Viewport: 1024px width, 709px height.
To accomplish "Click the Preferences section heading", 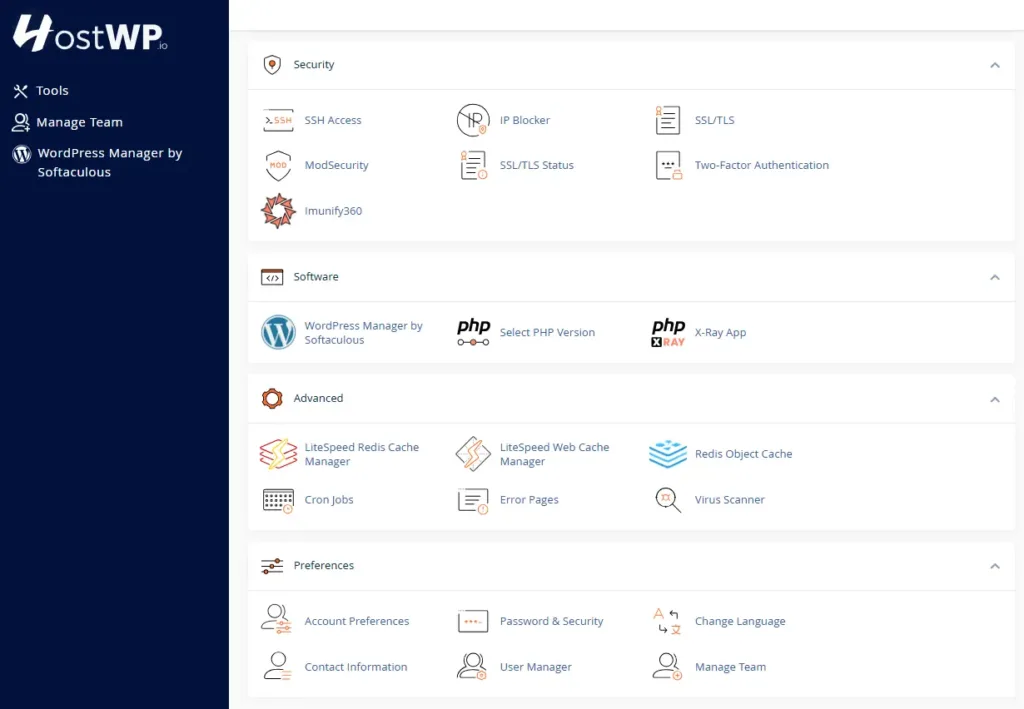I will pyautogui.click(x=323, y=565).
